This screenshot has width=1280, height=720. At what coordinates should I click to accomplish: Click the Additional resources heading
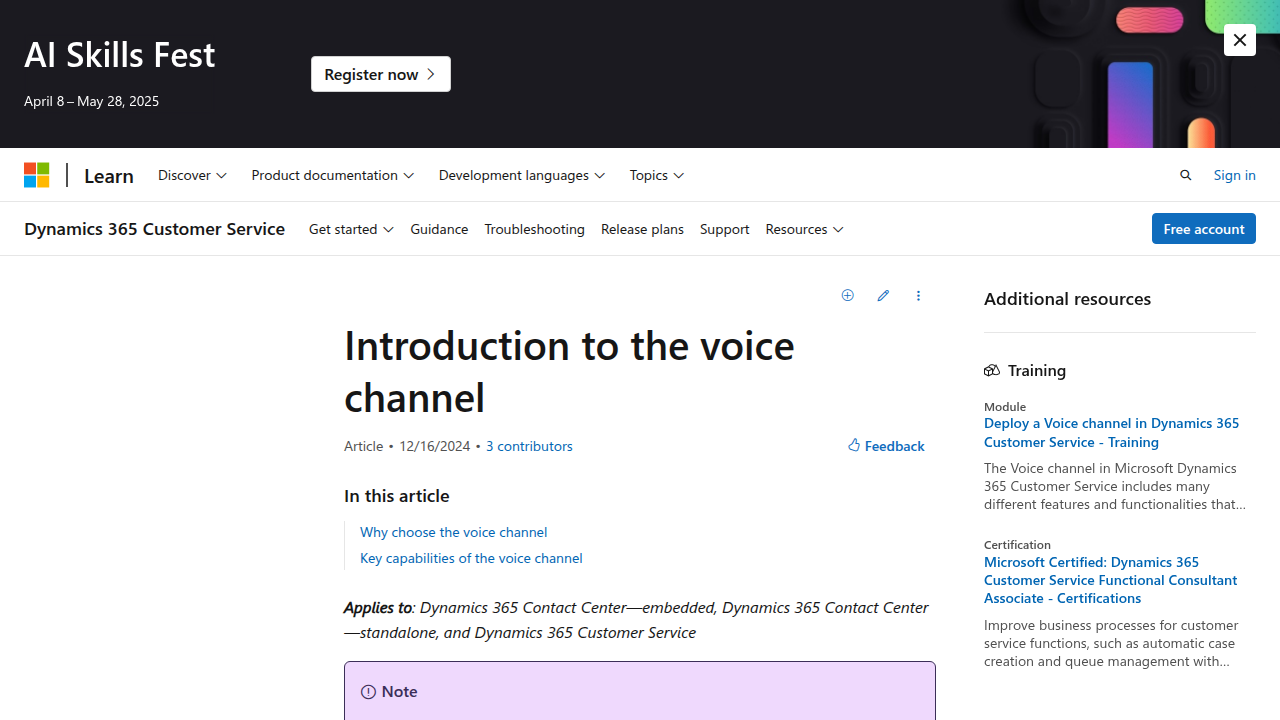click(1067, 299)
